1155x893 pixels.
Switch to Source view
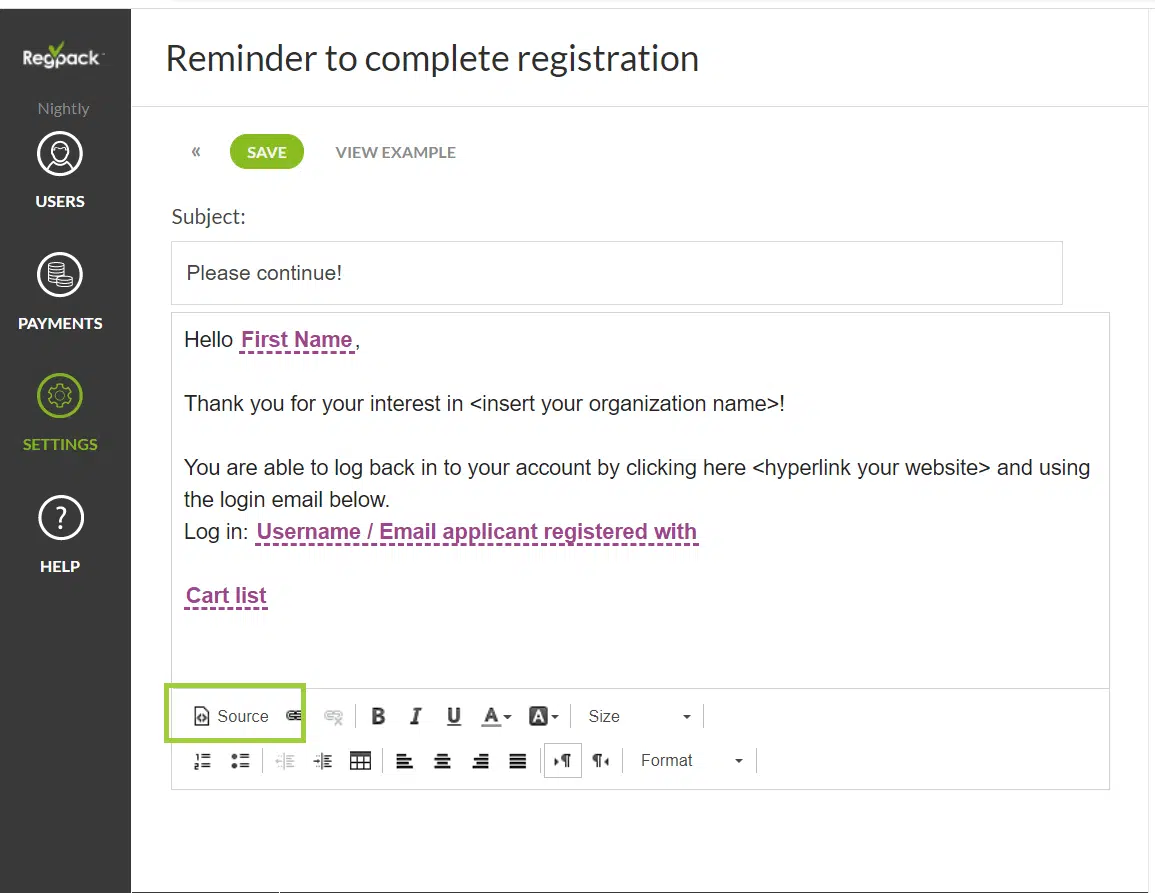point(233,716)
